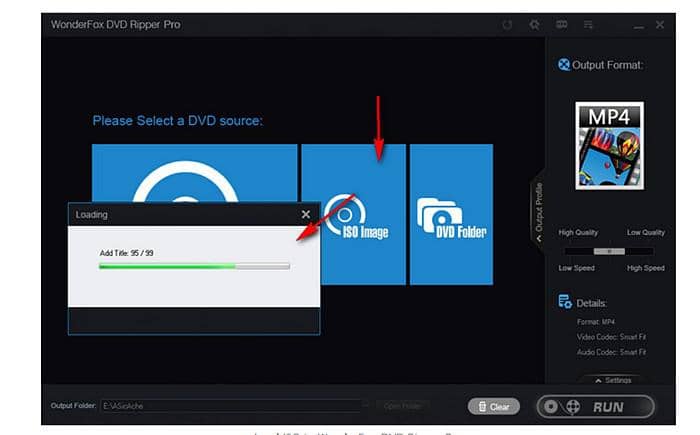Expand the Output Profile side tab
Viewport: 700px width, 435px height.
[538, 211]
